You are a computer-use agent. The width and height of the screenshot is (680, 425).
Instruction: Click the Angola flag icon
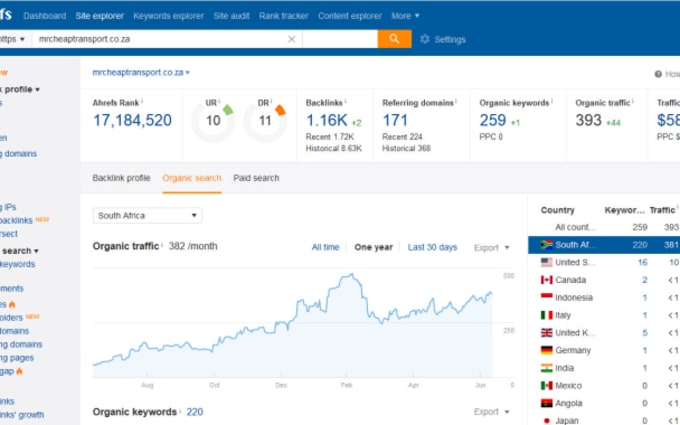pyautogui.click(x=546, y=403)
